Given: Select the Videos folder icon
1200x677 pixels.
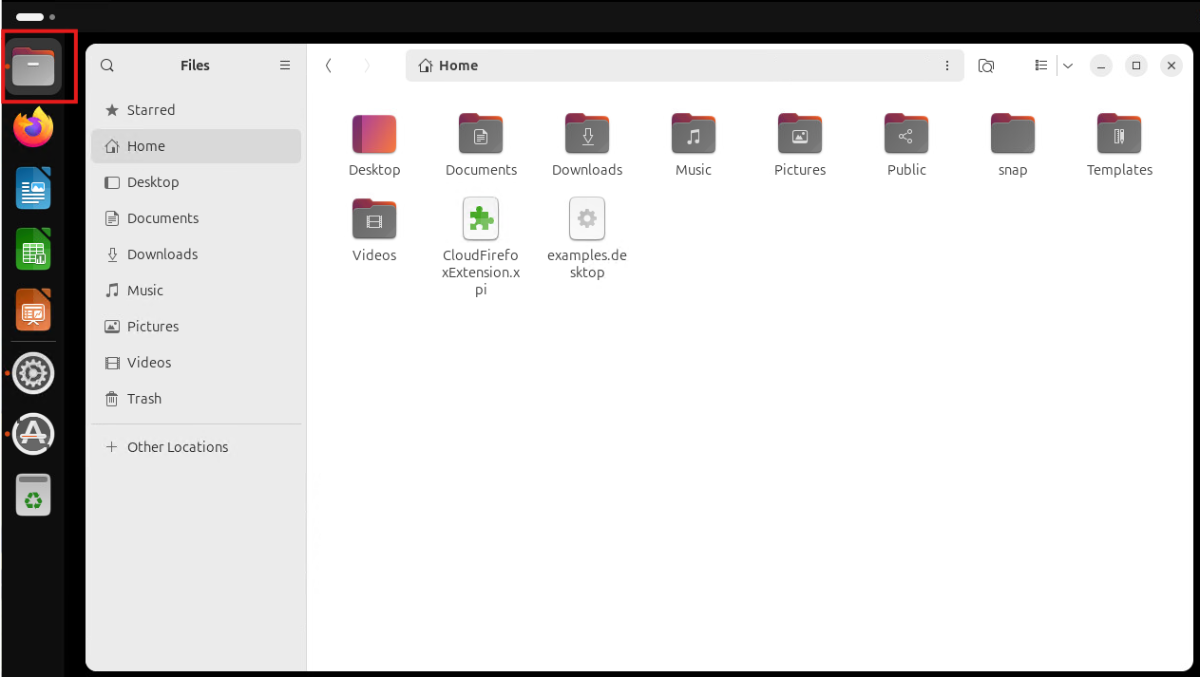Looking at the screenshot, I should pos(374,218).
